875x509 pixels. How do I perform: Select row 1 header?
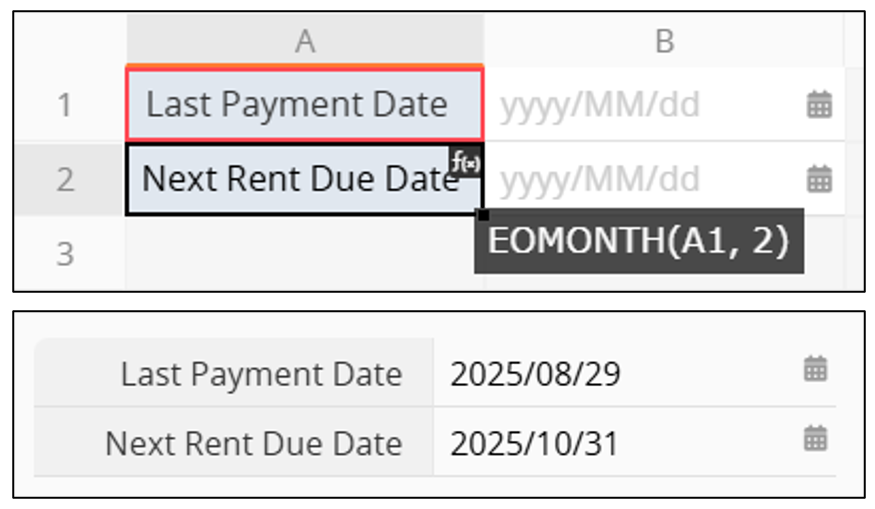(x=66, y=104)
